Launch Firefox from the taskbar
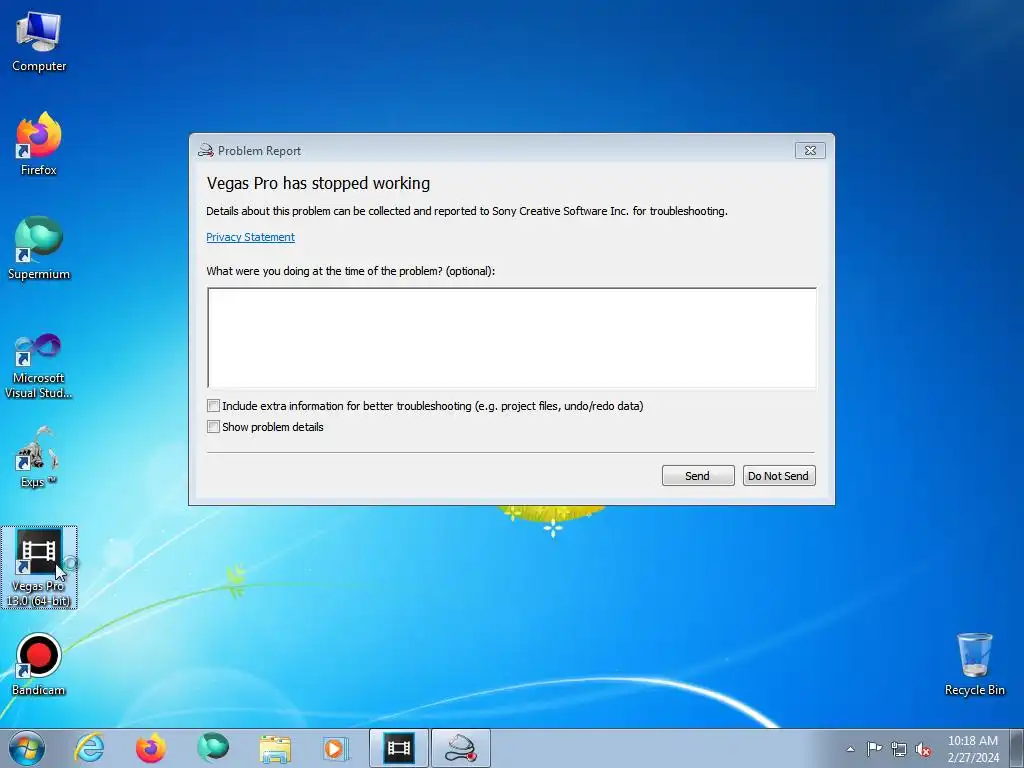Image resolution: width=1024 pixels, height=768 pixels. tap(151, 748)
